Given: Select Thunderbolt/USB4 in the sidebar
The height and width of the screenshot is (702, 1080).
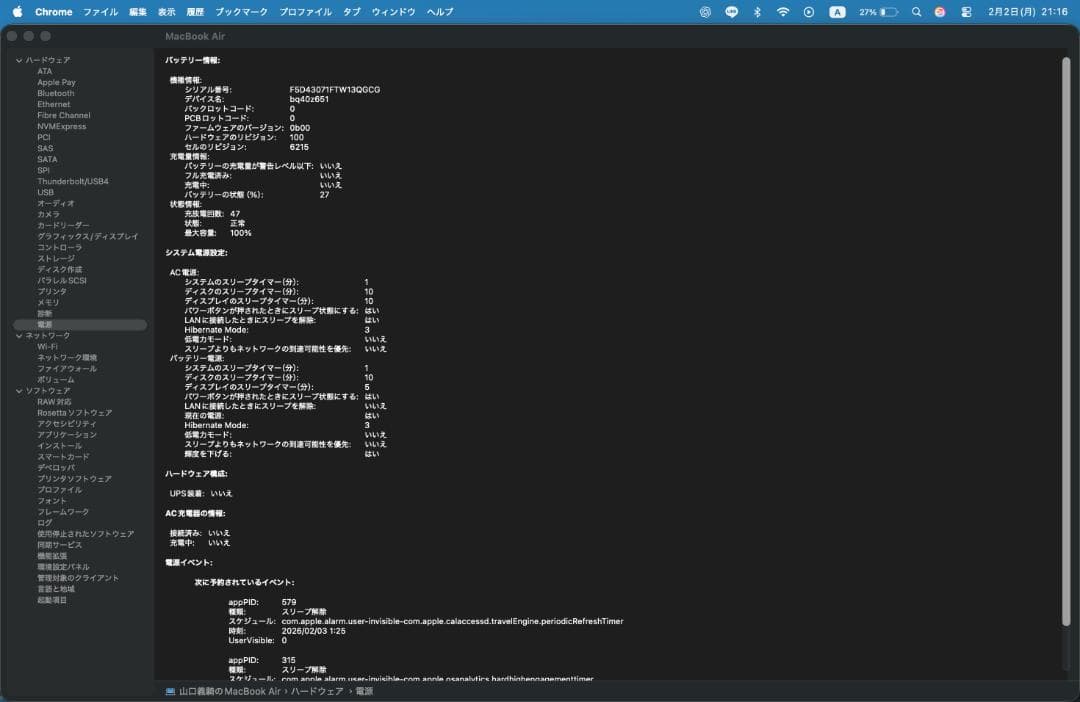Looking at the screenshot, I should point(73,181).
